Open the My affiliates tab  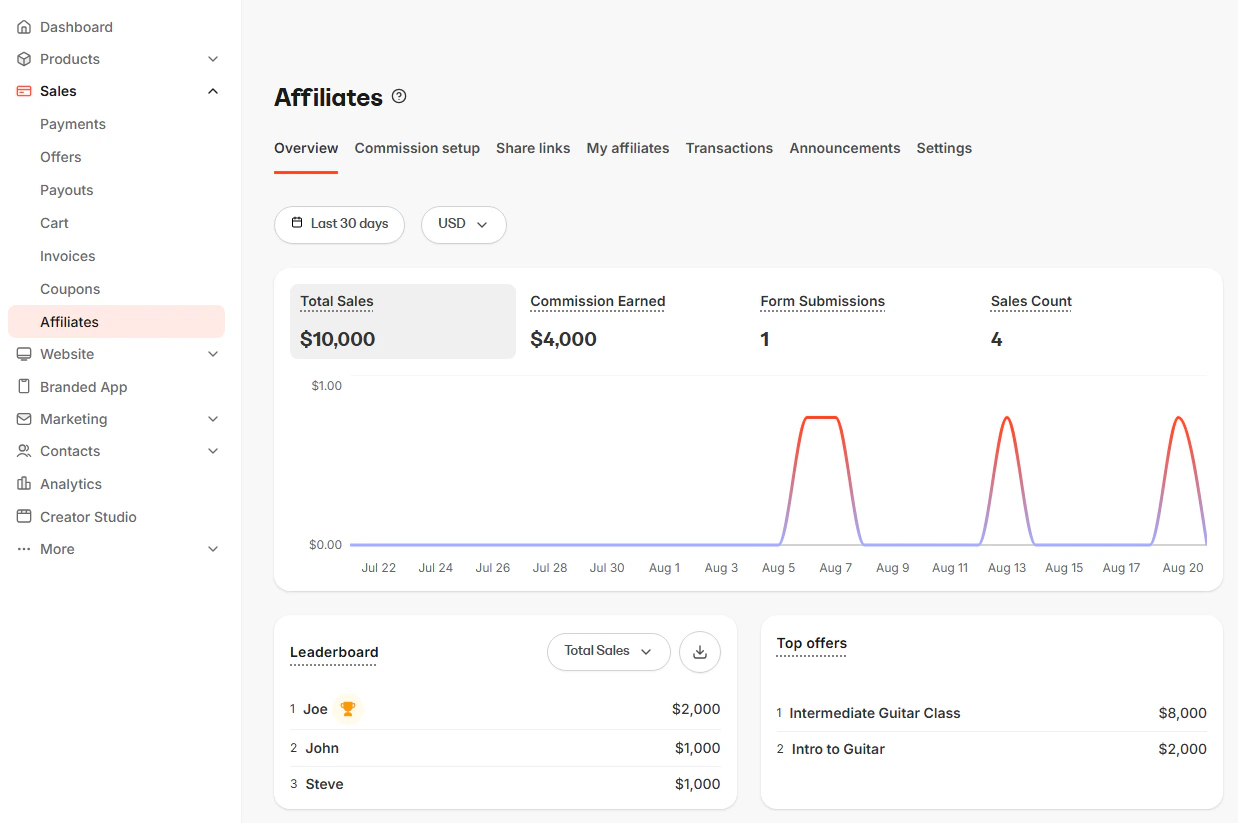click(x=627, y=148)
